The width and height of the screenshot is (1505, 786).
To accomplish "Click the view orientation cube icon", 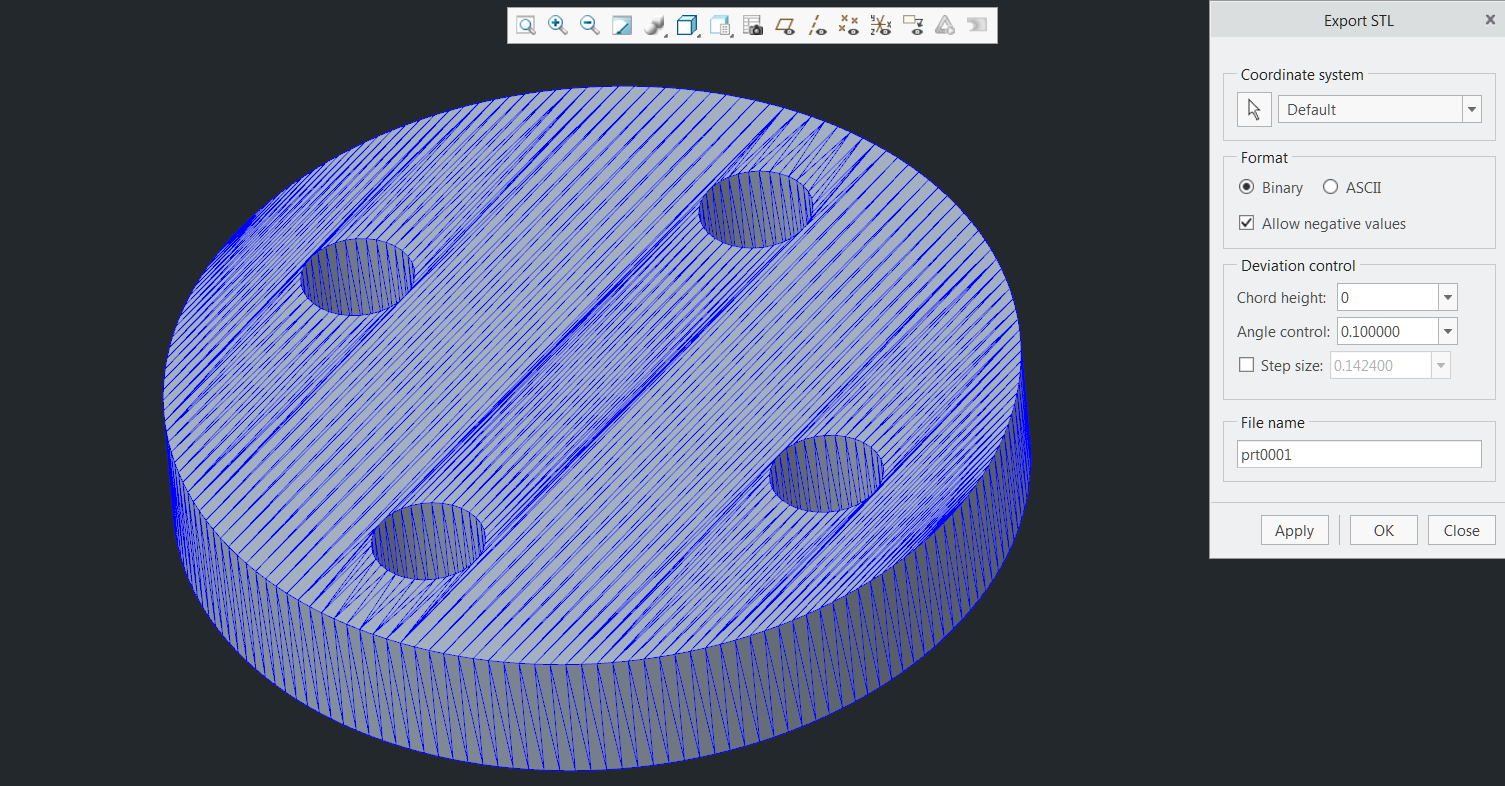I will tap(686, 25).
